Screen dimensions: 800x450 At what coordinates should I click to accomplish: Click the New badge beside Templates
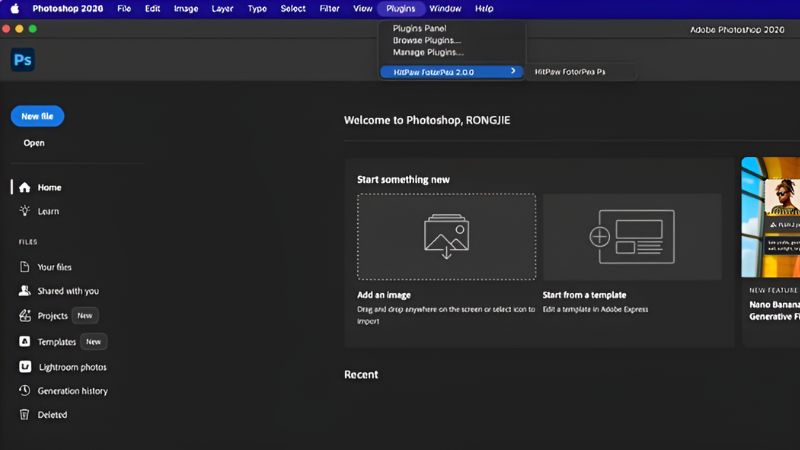coord(93,342)
